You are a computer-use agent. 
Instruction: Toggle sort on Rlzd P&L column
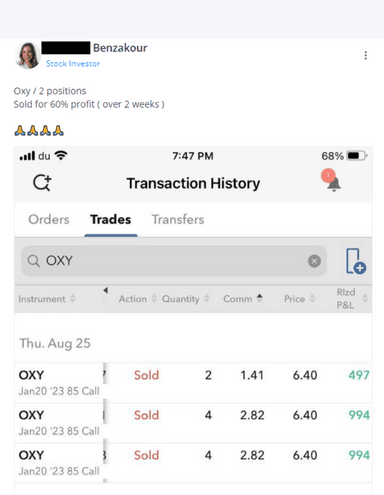click(x=352, y=299)
